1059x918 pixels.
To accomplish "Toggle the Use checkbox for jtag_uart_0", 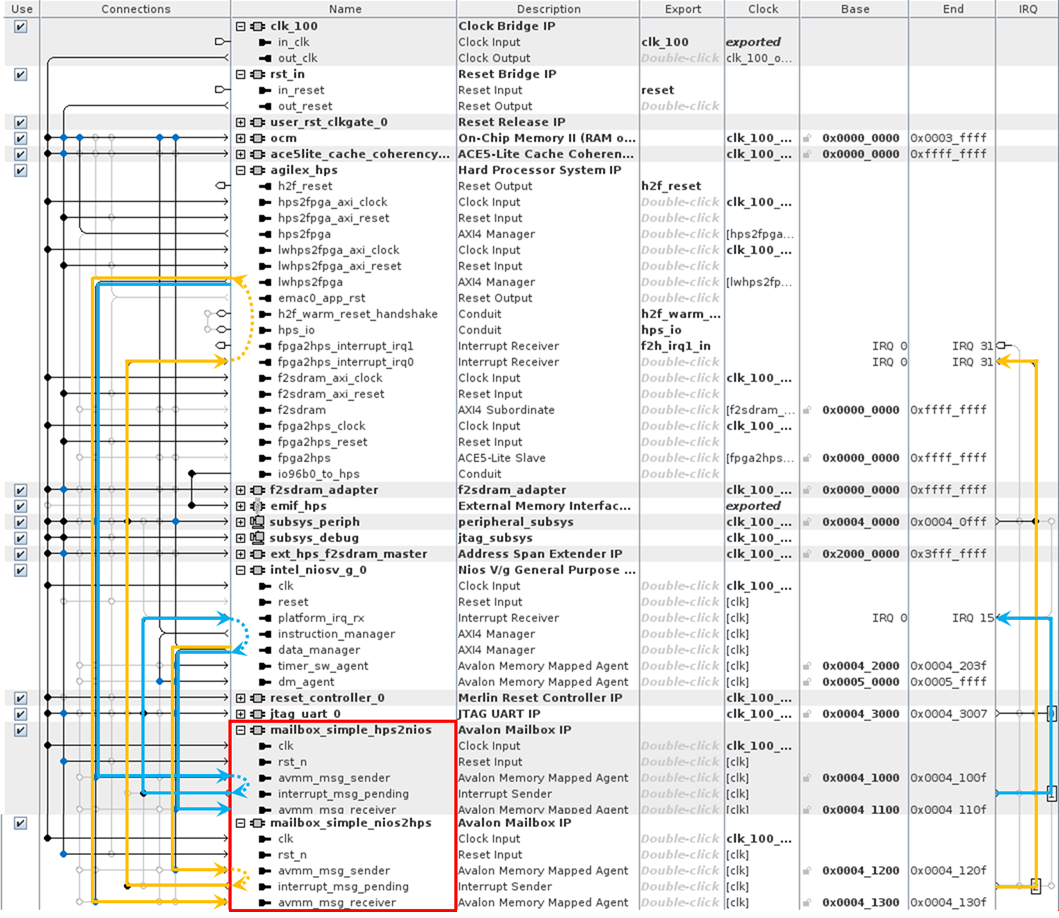I will tap(21, 714).
